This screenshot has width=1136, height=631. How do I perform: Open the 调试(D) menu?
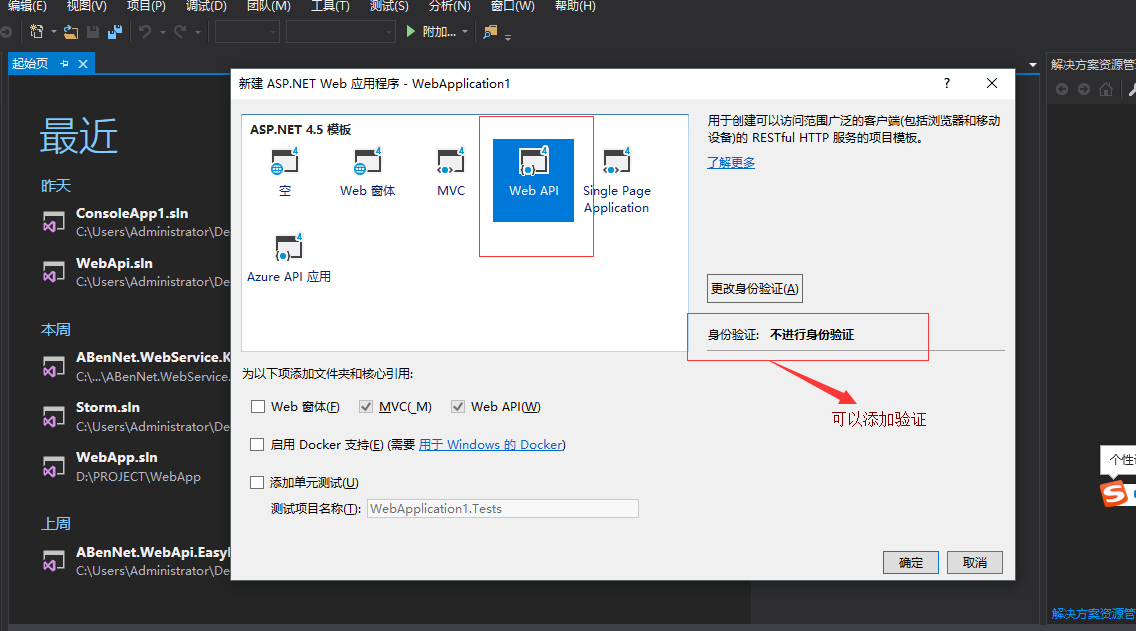[x=206, y=6]
